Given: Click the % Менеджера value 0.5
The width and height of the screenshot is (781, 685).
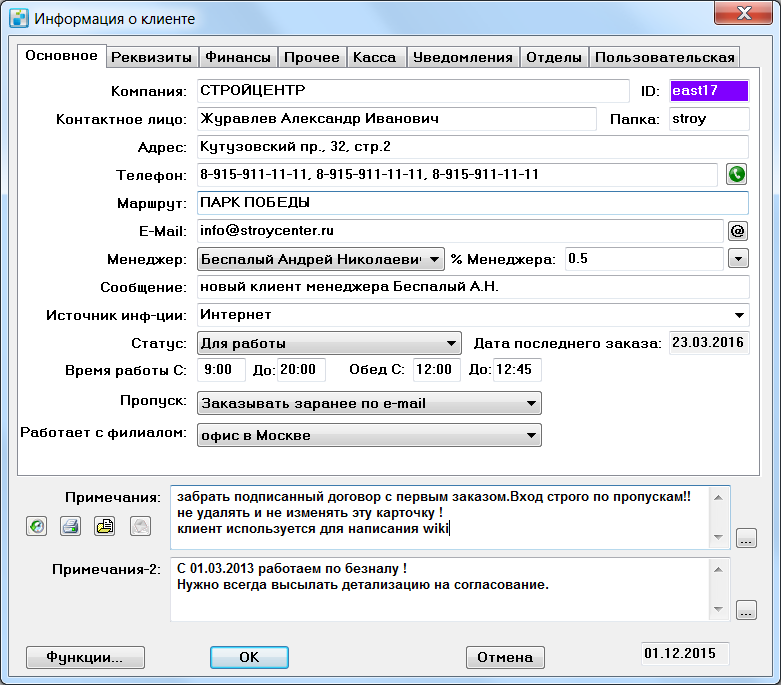Looking at the screenshot, I should click(644, 259).
